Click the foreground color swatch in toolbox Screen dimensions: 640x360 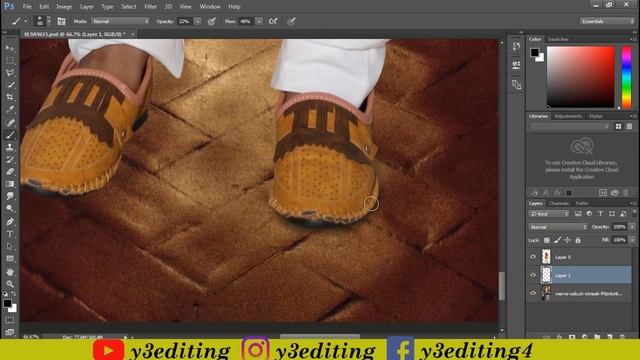click(7, 303)
